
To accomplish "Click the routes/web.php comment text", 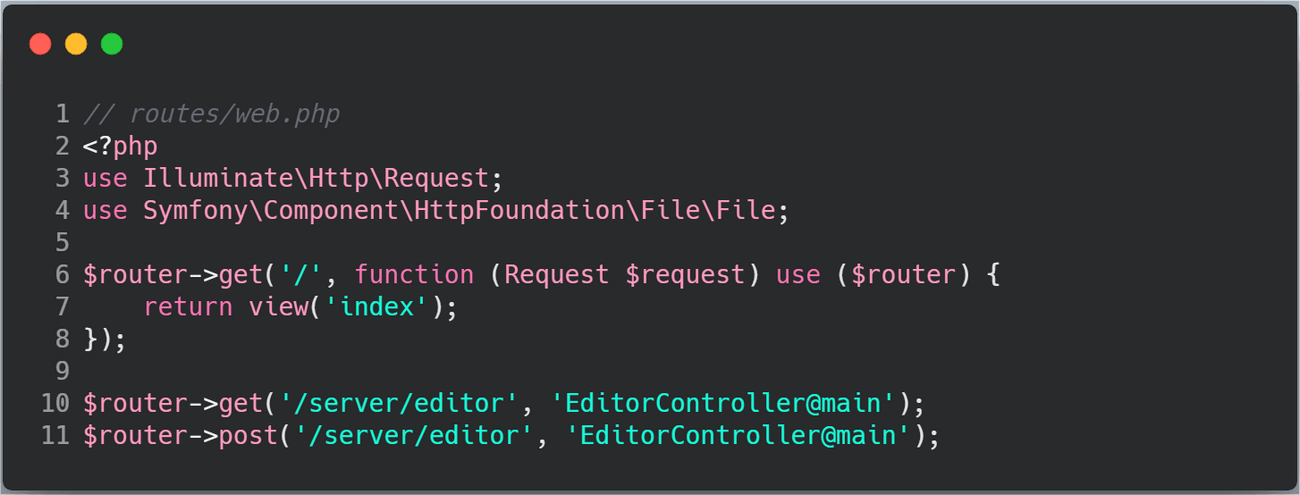I will pyautogui.click(x=211, y=114).
